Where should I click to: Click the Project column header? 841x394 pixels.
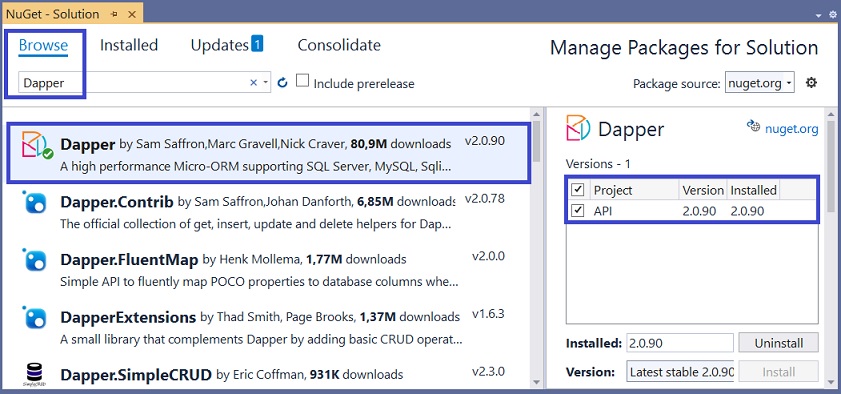coord(635,190)
